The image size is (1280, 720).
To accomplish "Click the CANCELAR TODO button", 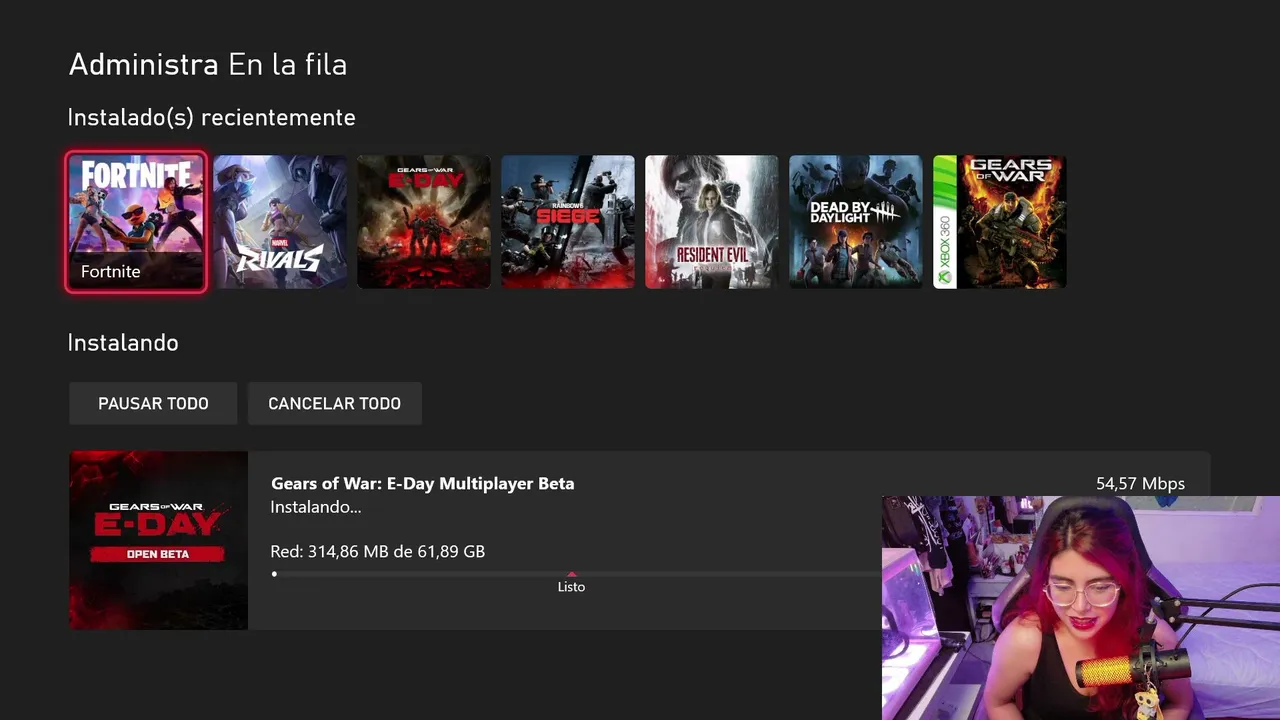I will click(335, 403).
